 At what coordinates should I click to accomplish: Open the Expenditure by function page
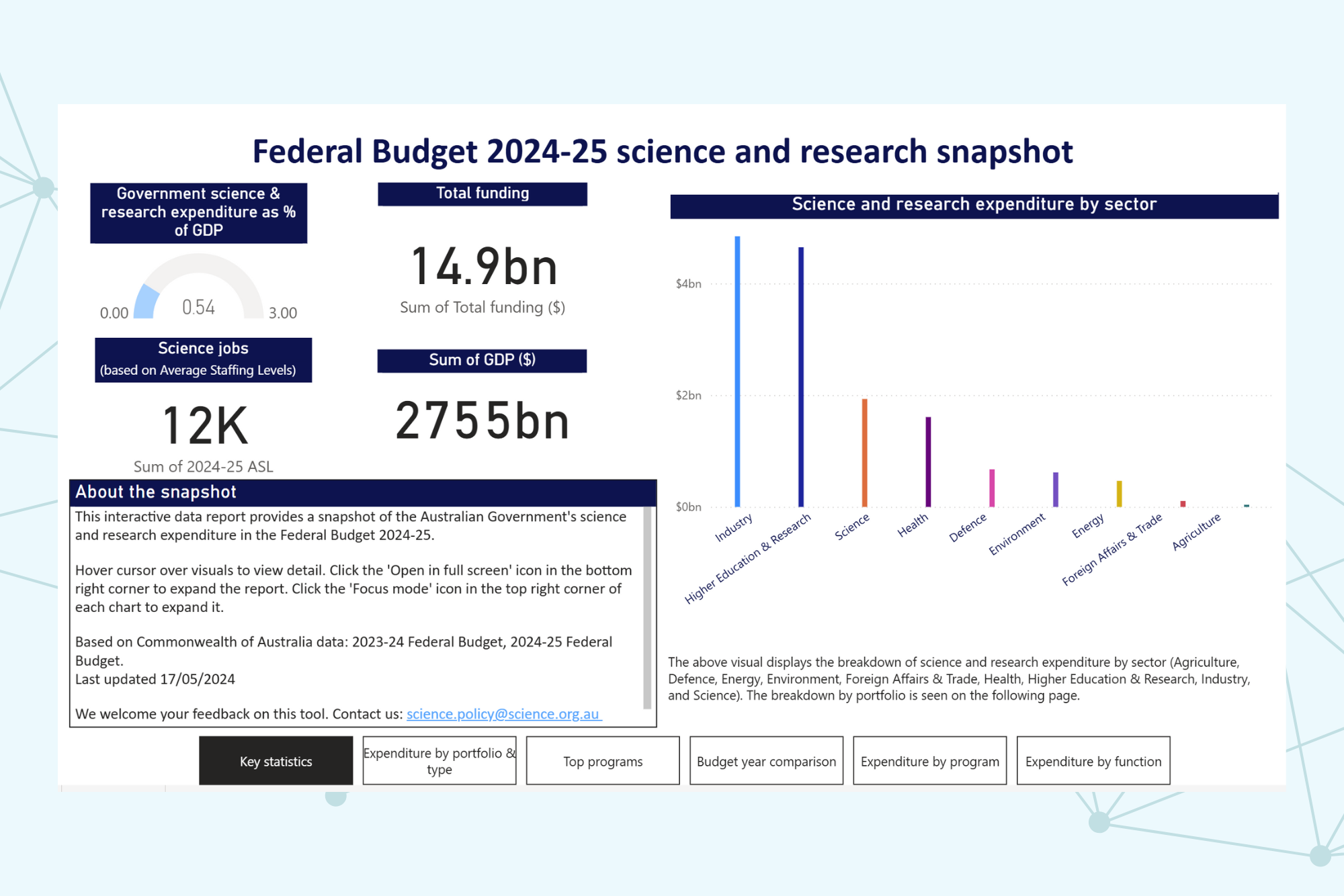point(1093,761)
